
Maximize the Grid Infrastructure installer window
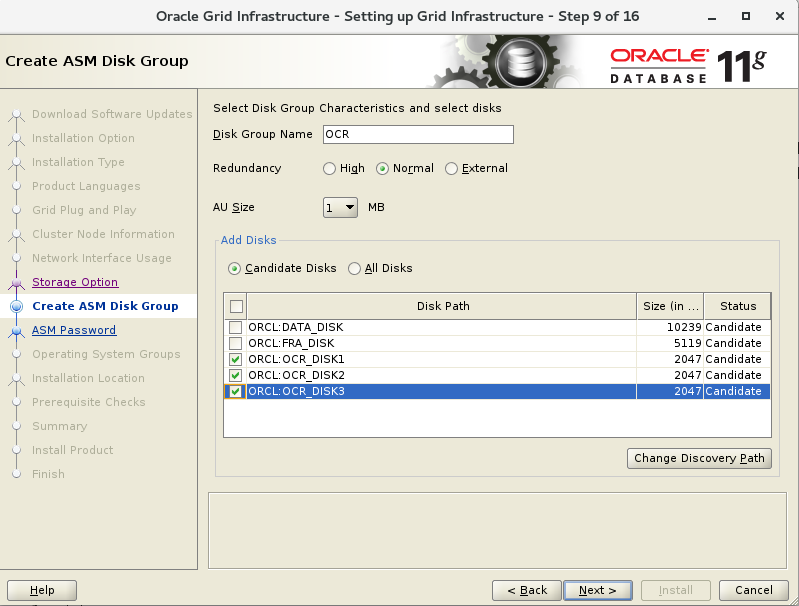[745, 16]
